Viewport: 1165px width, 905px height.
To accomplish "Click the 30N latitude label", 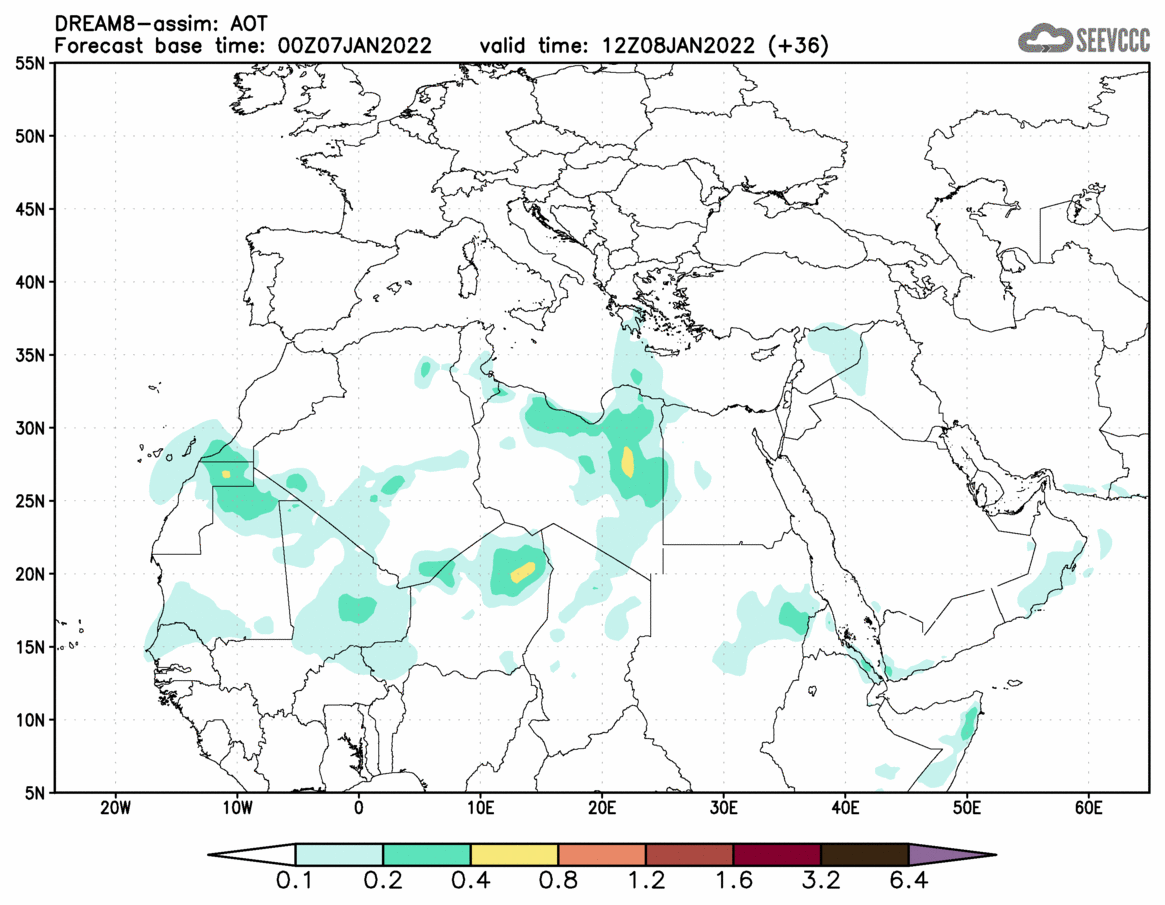I will point(29,428).
